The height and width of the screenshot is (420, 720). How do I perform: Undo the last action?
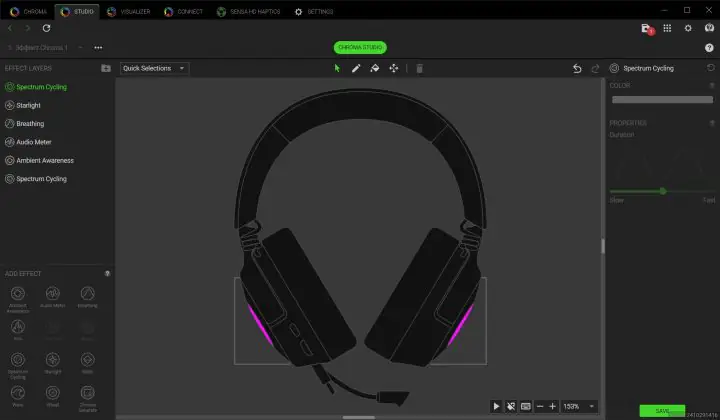pos(577,68)
